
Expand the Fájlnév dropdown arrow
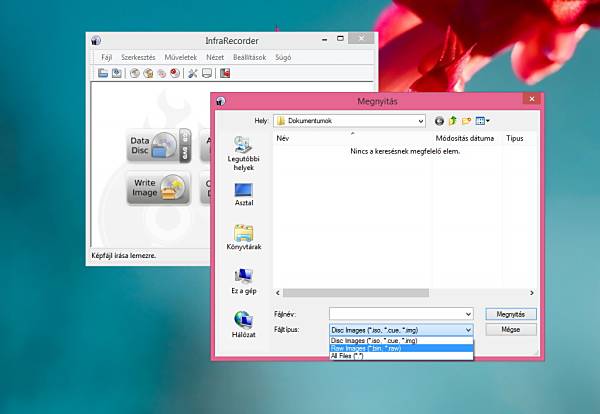[468, 314]
